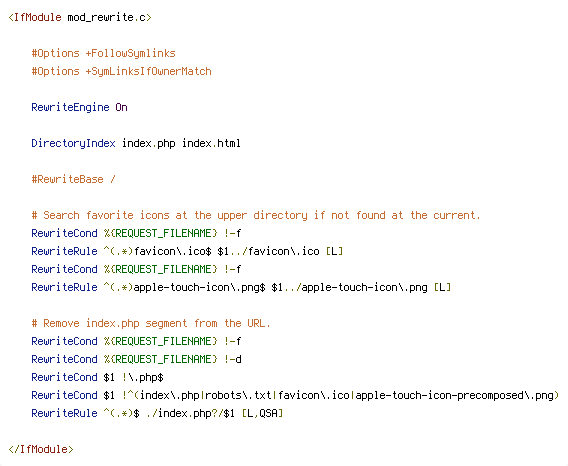
Task: Click robots\.txt in the RewriteCond pattern
Action: [239, 395]
